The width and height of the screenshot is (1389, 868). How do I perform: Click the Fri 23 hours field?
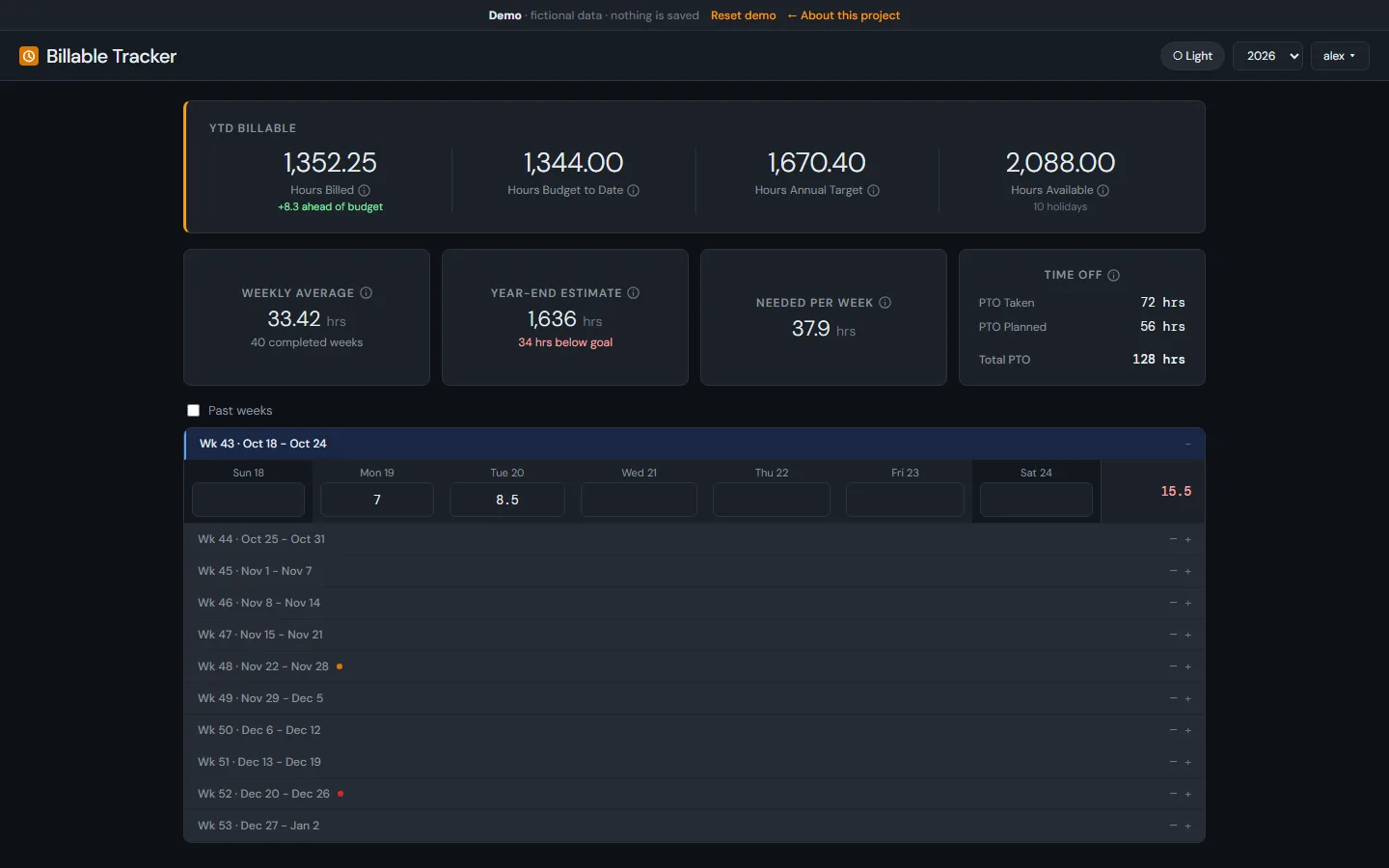(905, 500)
